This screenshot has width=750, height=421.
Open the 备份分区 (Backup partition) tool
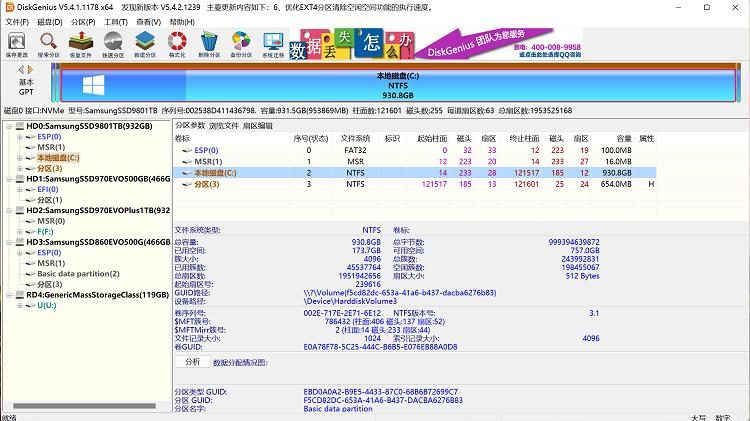pos(241,42)
